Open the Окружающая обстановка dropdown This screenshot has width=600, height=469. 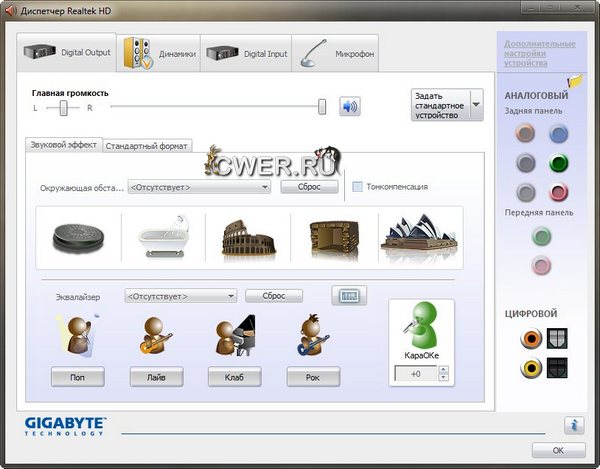coord(199,187)
